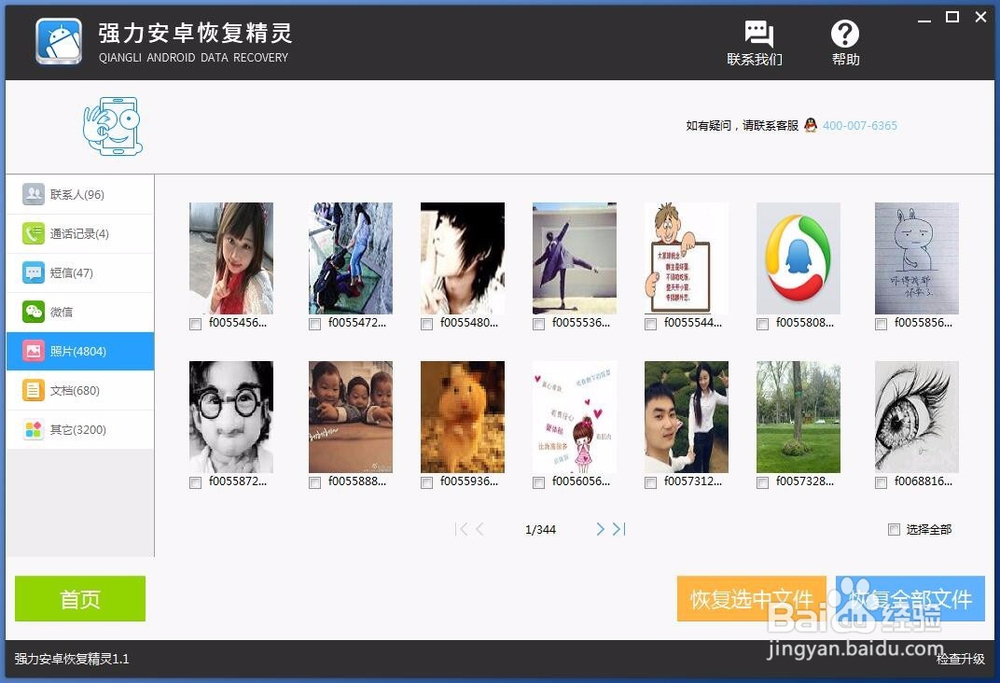The width and height of the screenshot is (1000, 683).
Task: Click the 其它 colorful grid icon
Action: click(33, 429)
